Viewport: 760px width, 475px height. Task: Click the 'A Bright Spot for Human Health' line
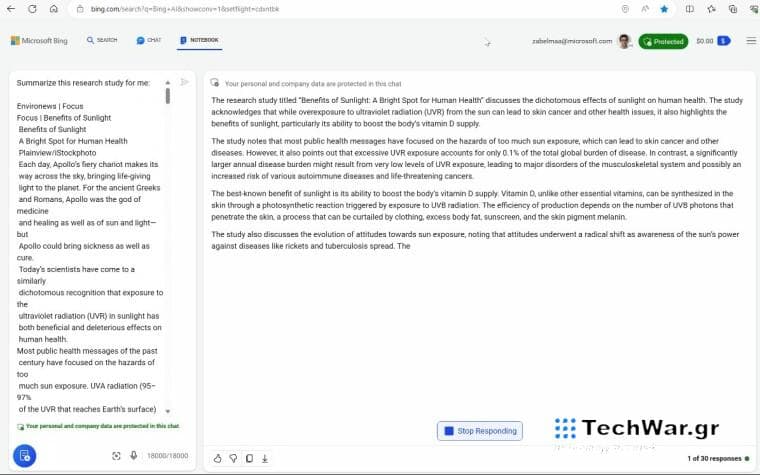coord(73,141)
